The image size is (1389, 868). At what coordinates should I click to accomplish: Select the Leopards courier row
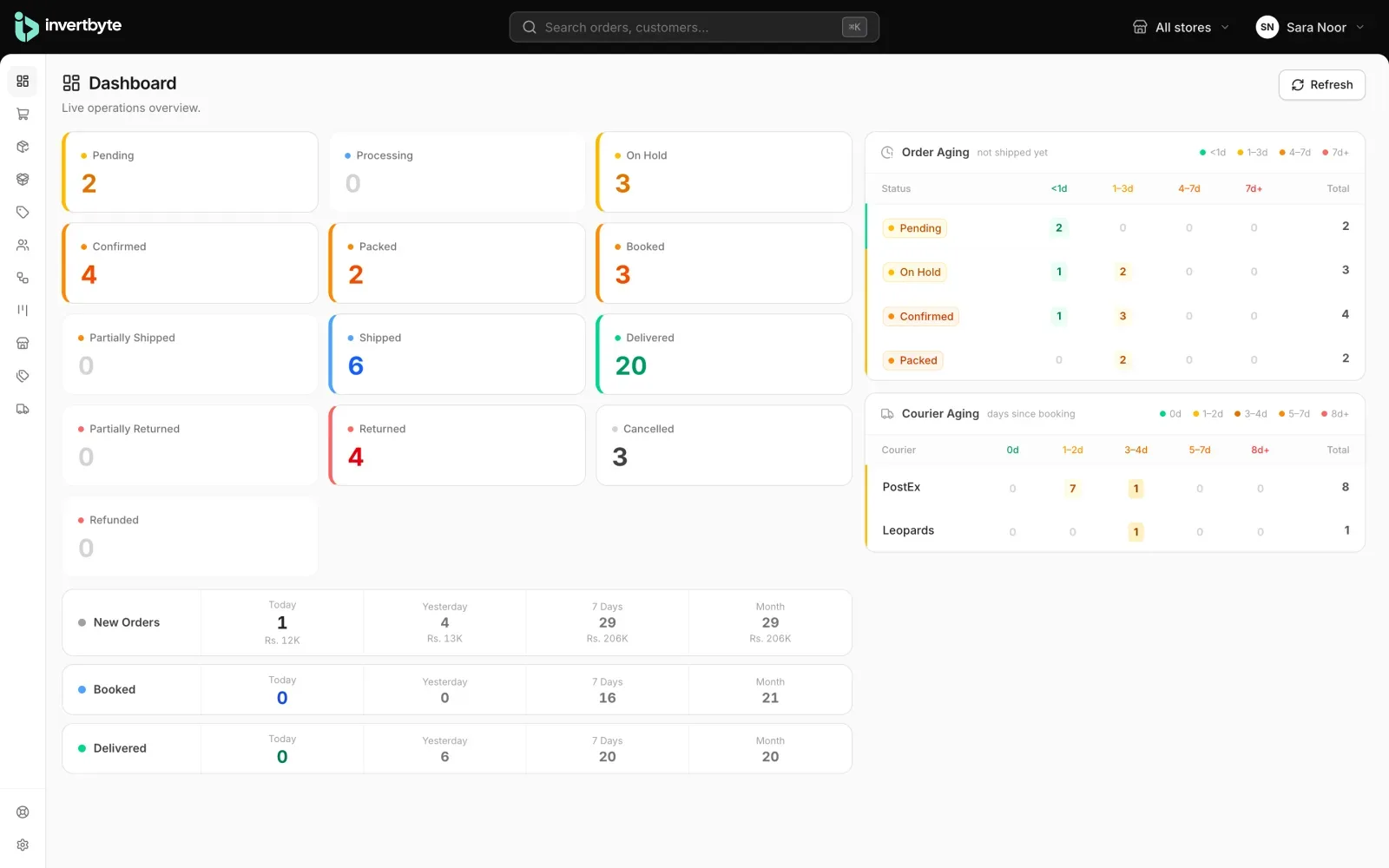tap(1115, 530)
